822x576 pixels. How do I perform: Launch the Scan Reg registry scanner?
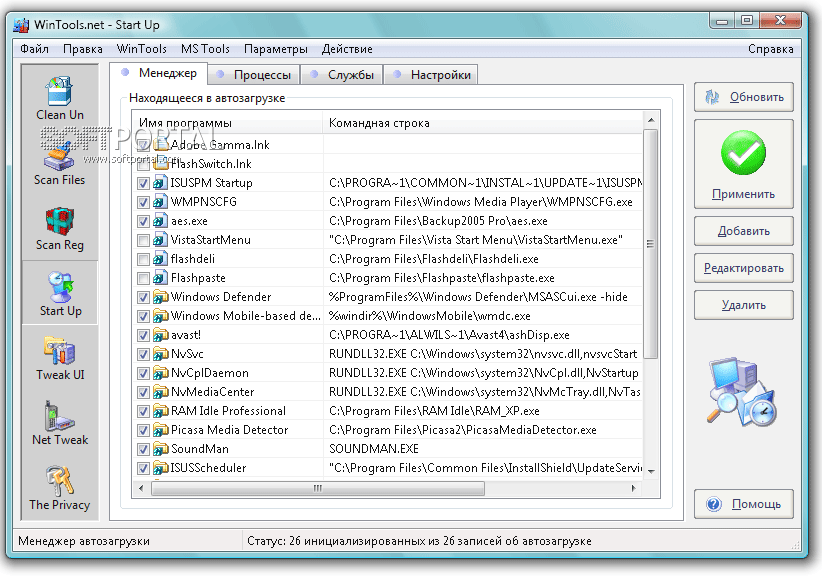(60, 229)
